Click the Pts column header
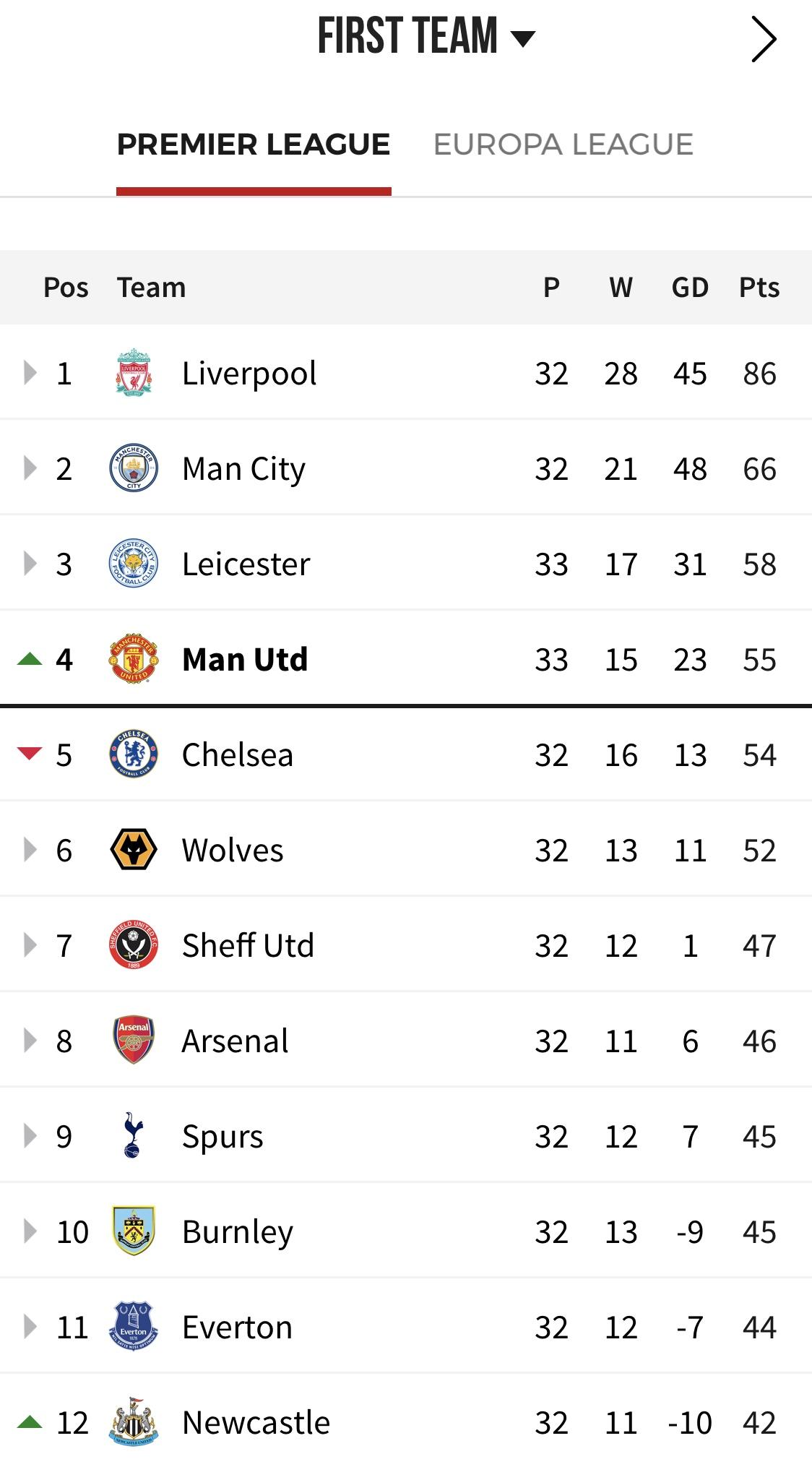 coord(759,288)
